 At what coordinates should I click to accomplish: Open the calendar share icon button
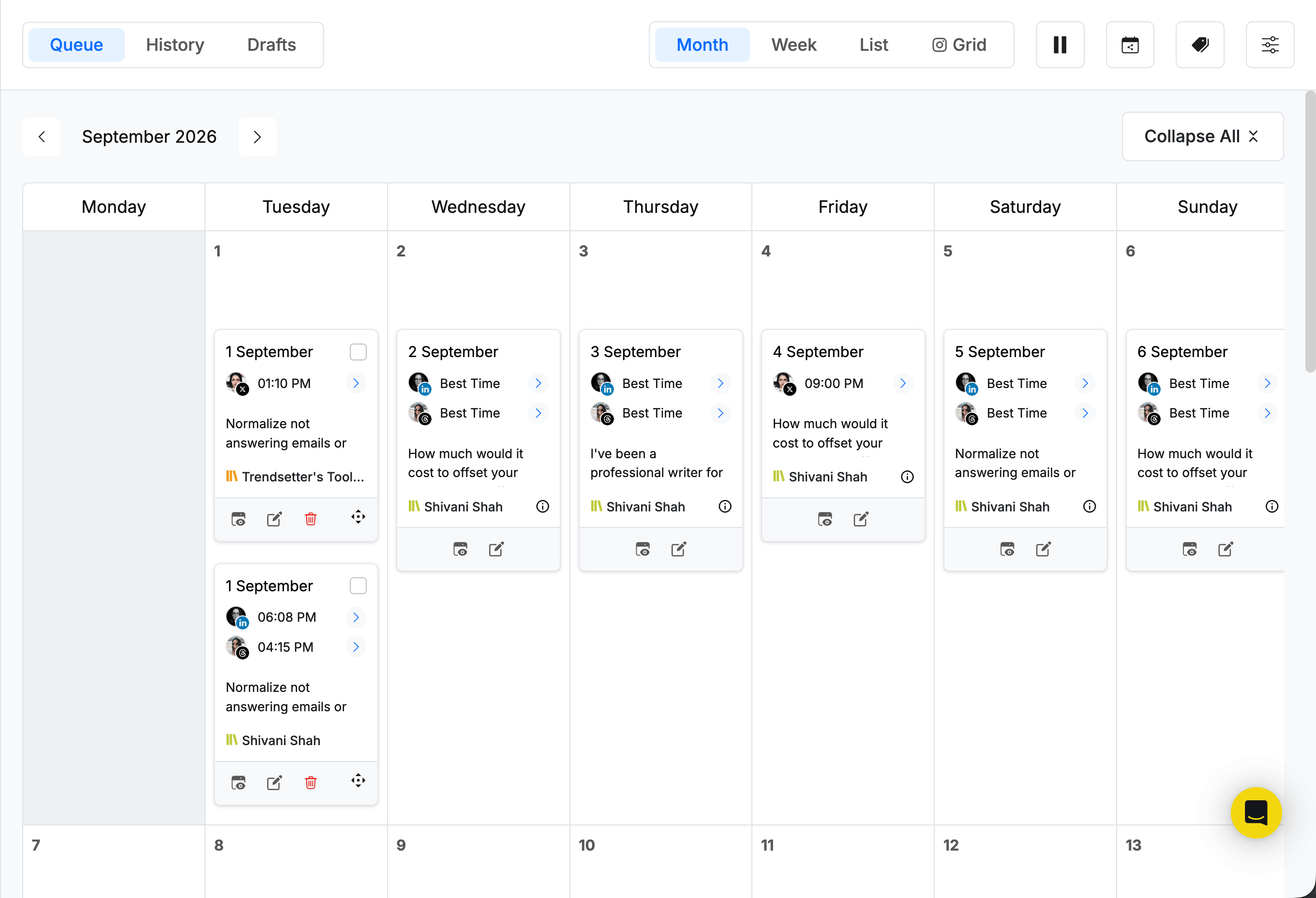[1130, 45]
